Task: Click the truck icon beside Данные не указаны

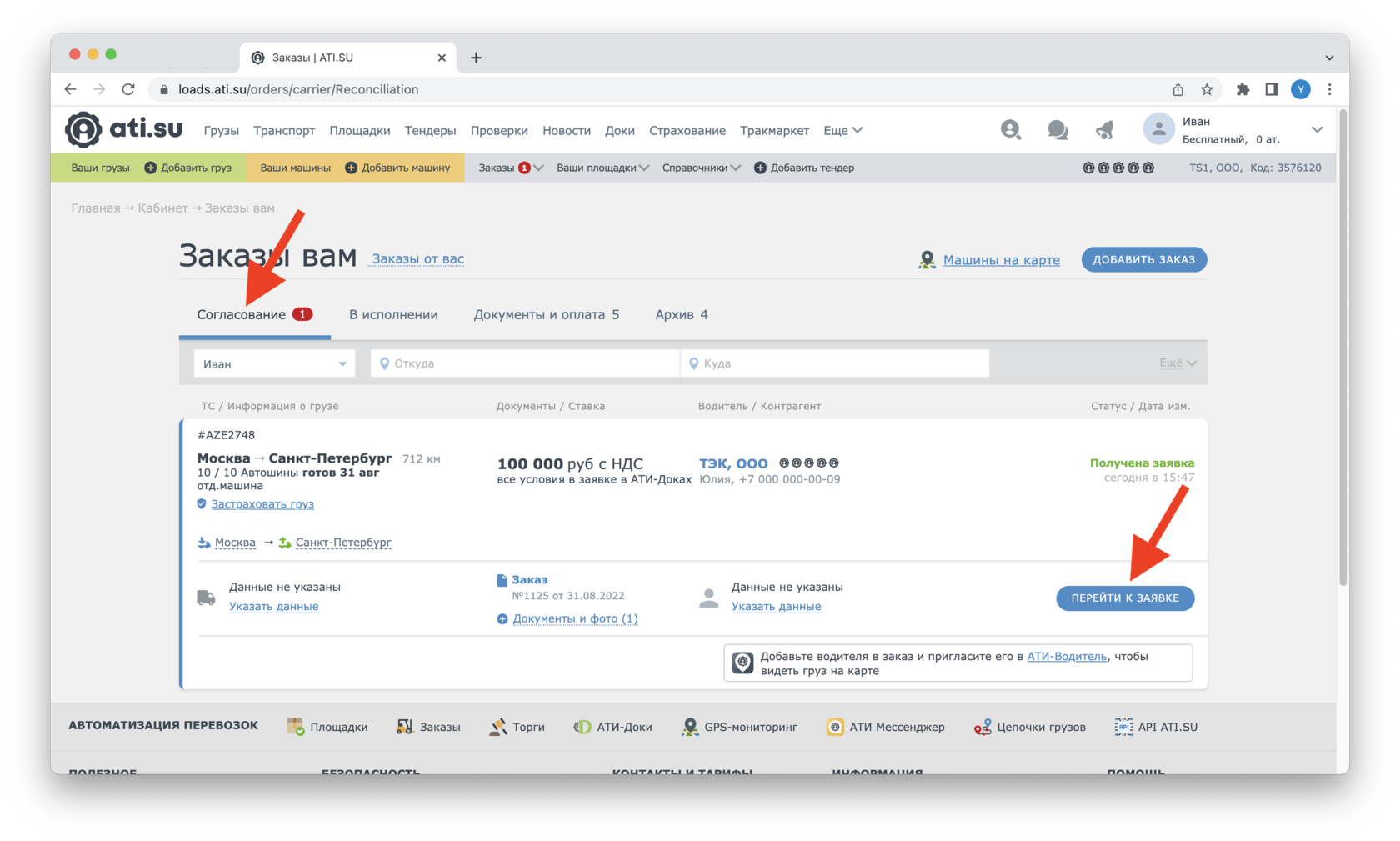Action: (x=206, y=598)
